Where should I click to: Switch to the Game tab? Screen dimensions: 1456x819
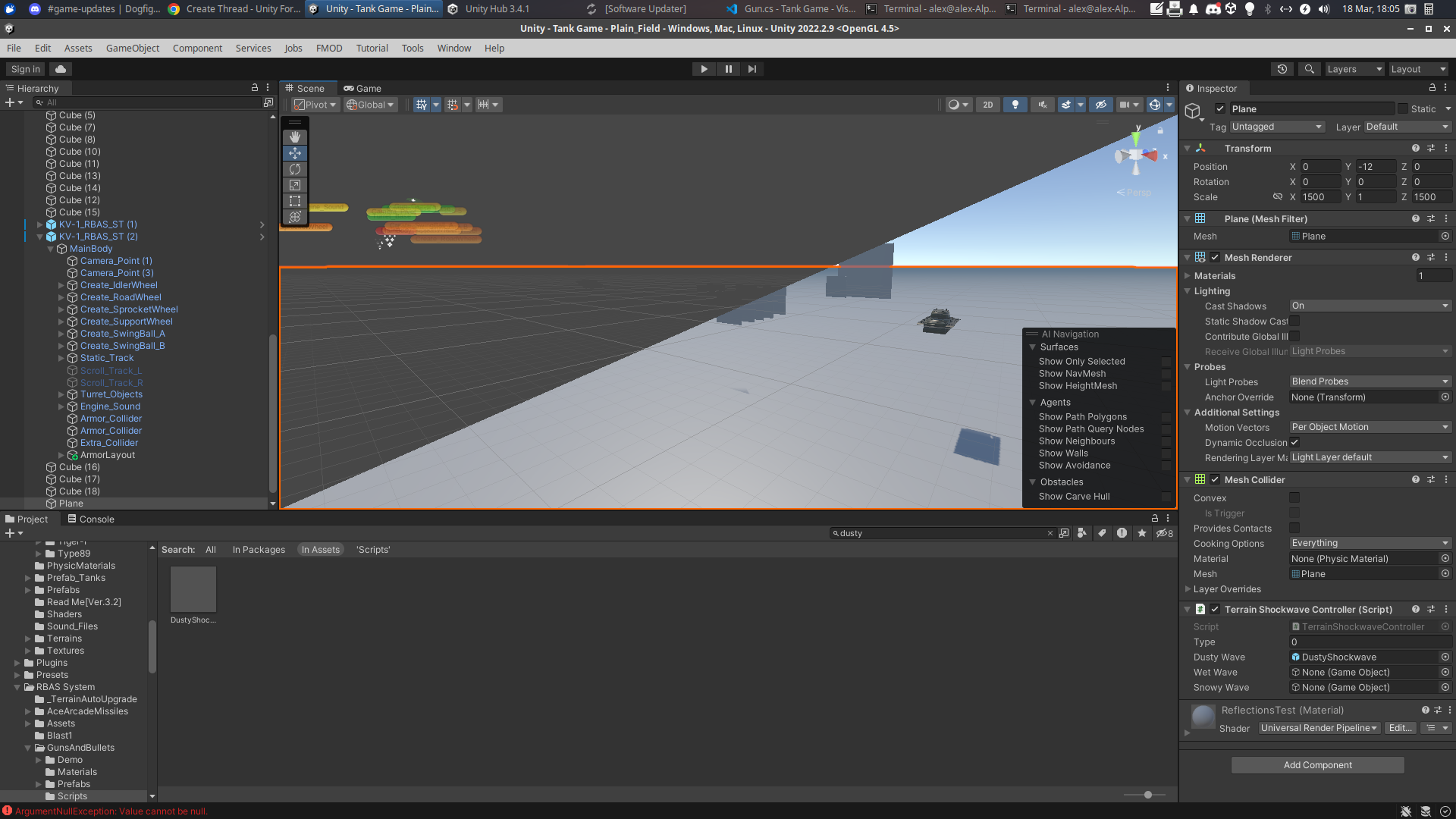pos(362,89)
